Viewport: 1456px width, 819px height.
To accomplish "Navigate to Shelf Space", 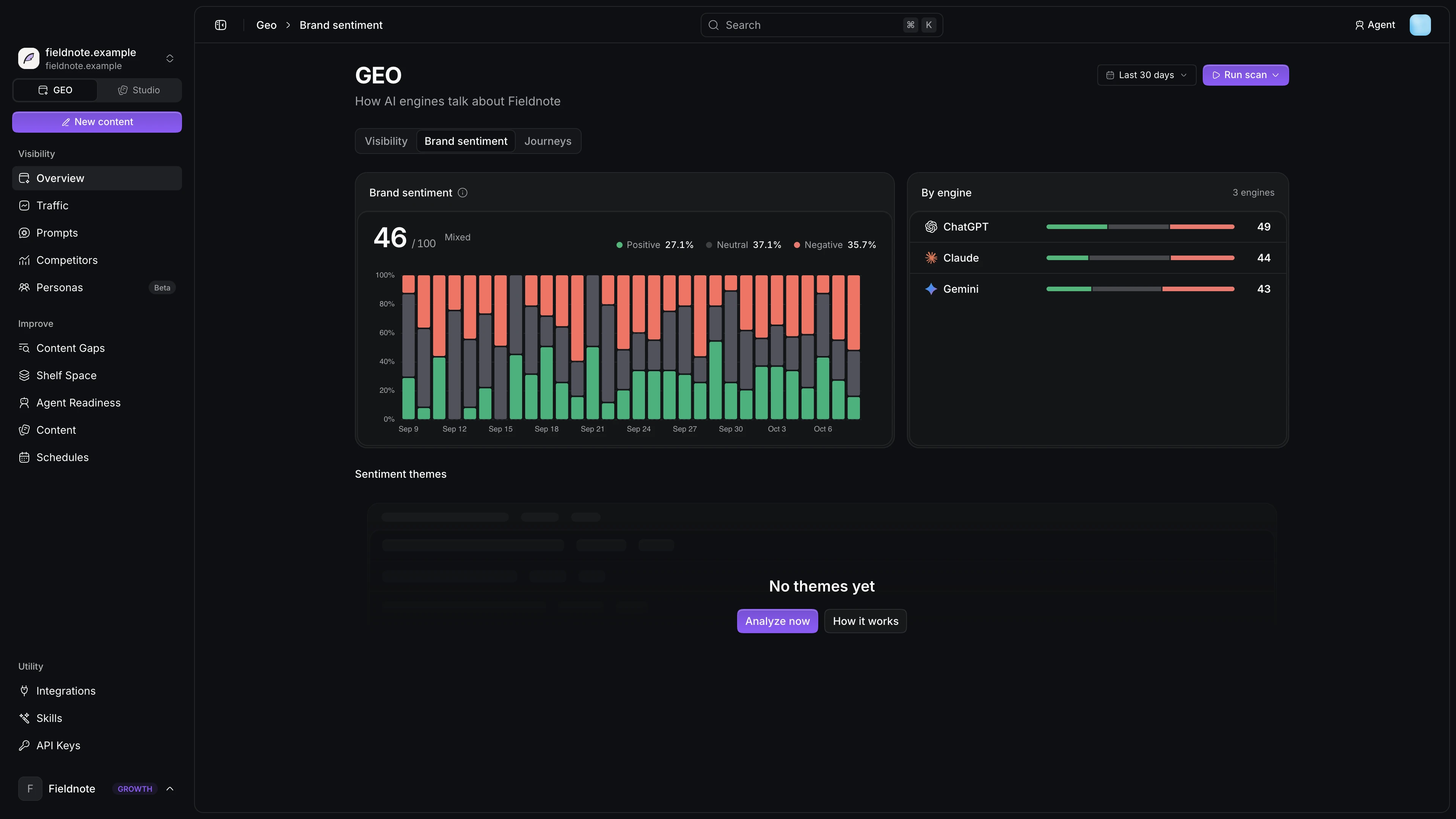I will (x=97, y=375).
